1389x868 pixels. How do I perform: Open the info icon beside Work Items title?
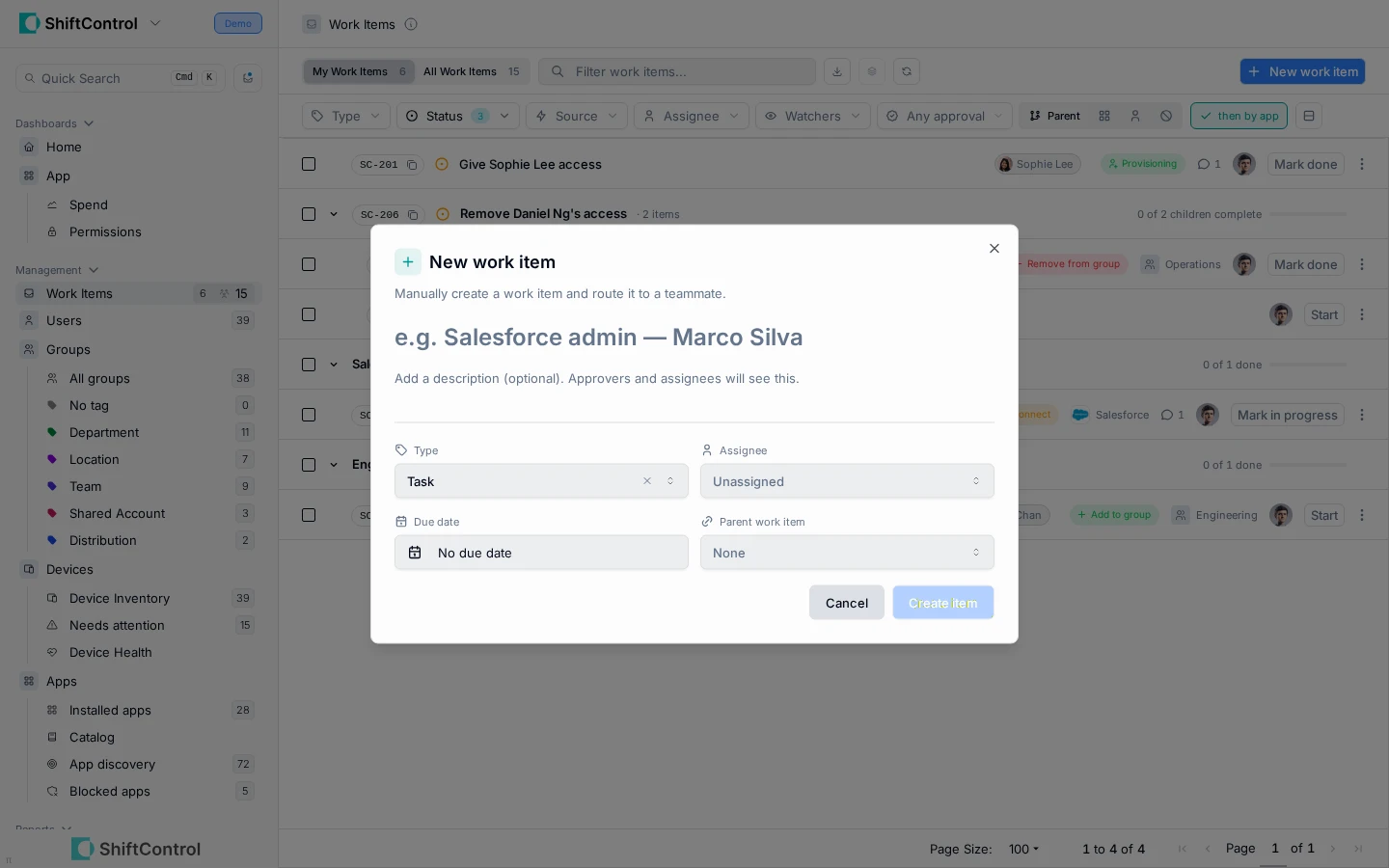point(411,24)
